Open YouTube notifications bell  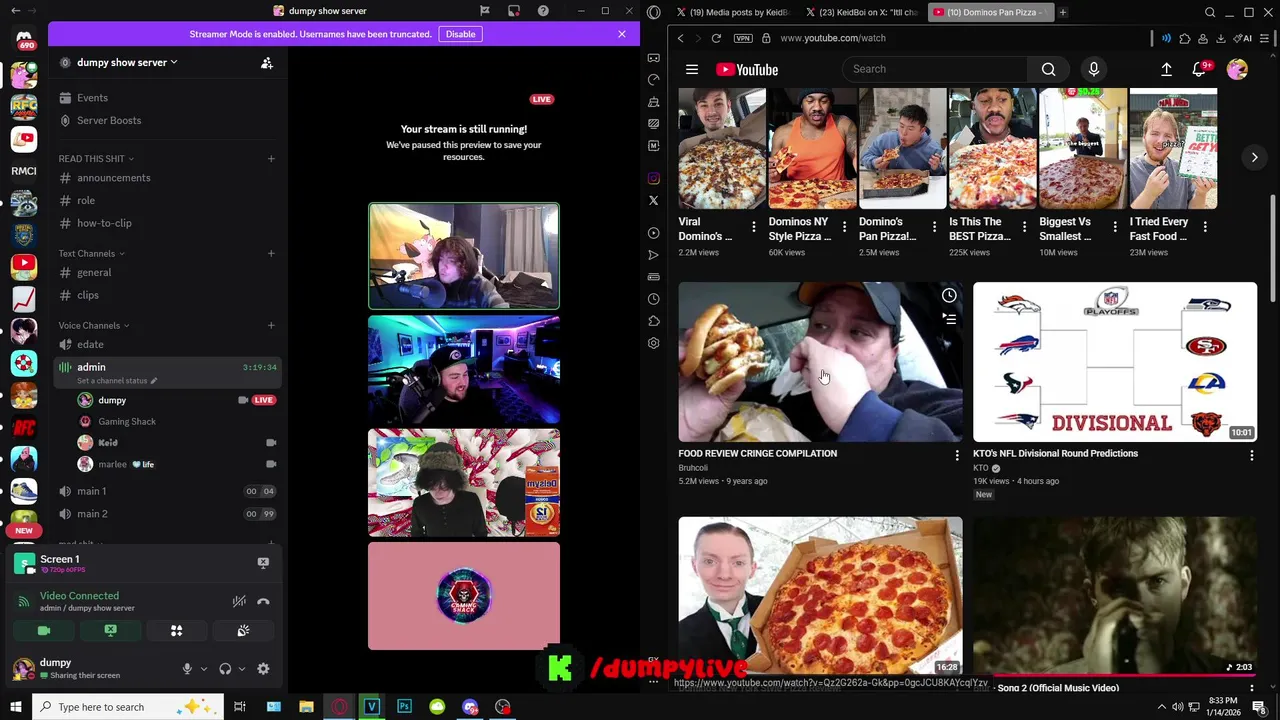[1199, 69]
